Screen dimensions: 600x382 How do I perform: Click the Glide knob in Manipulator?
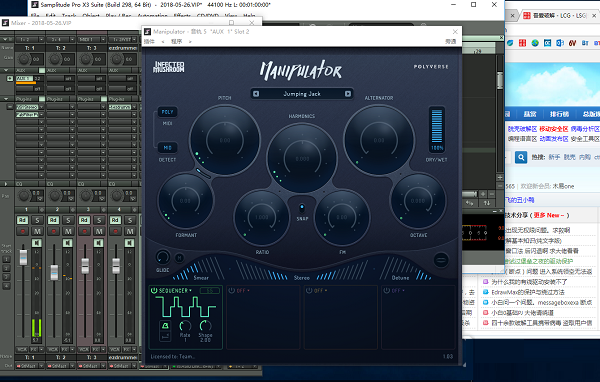[x=163, y=257]
